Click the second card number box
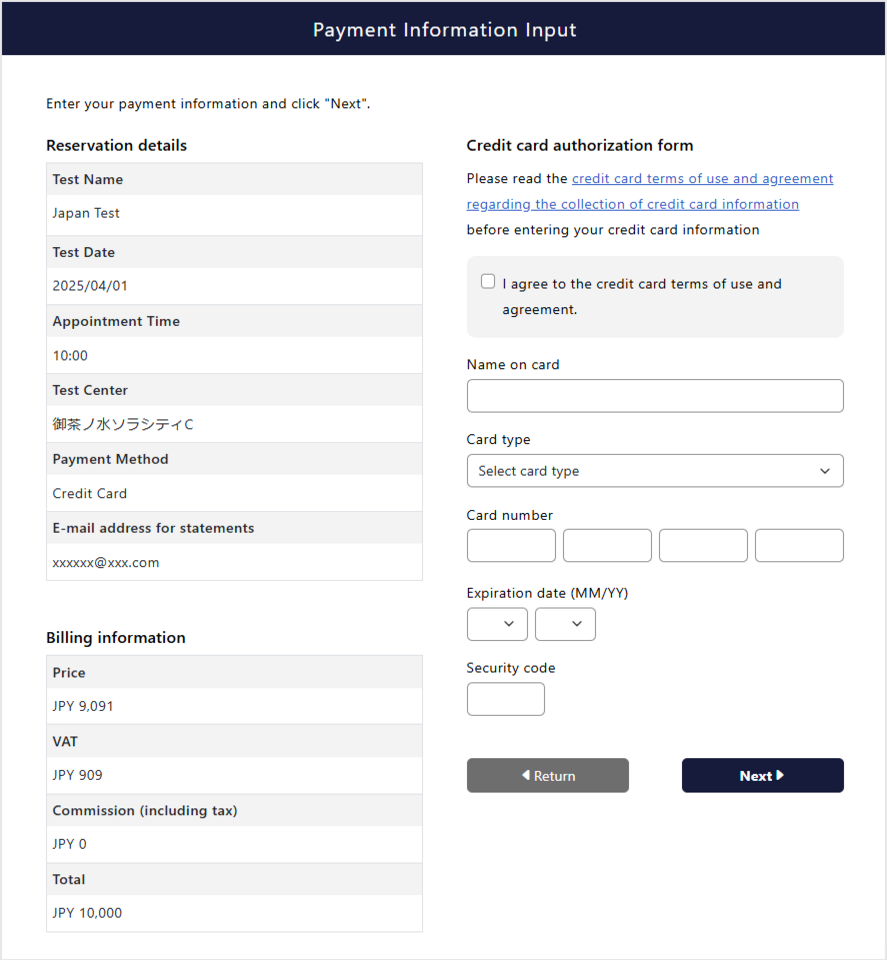This screenshot has width=887, height=960. tap(607, 545)
